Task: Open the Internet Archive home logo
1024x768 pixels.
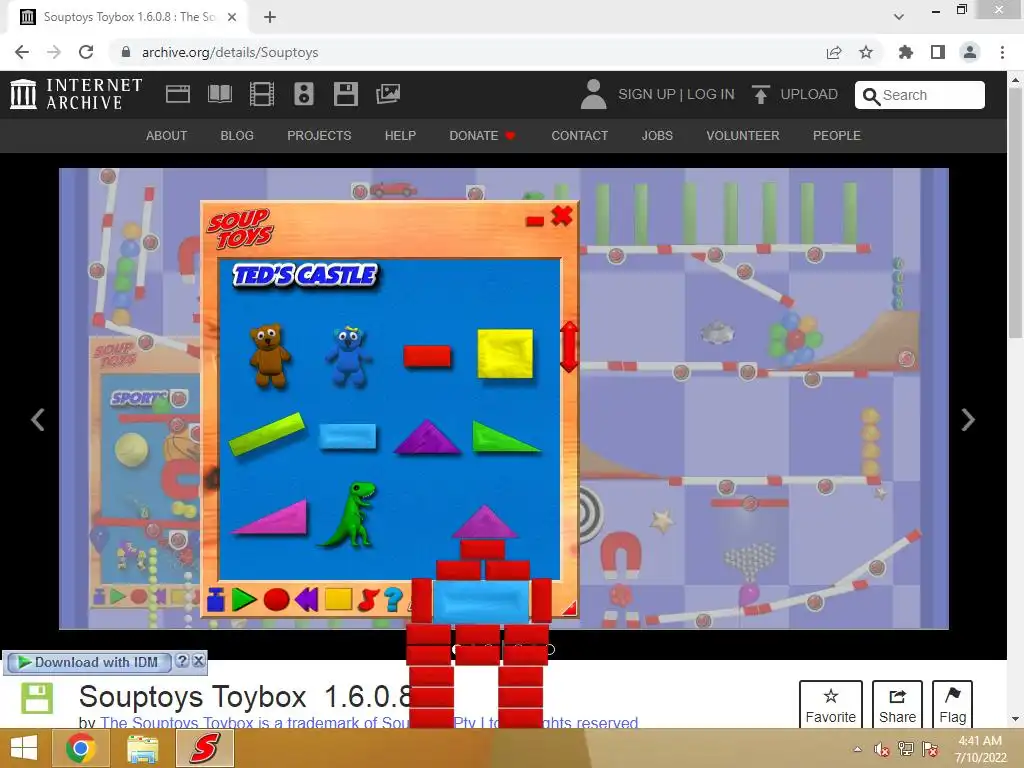Action: (x=76, y=94)
